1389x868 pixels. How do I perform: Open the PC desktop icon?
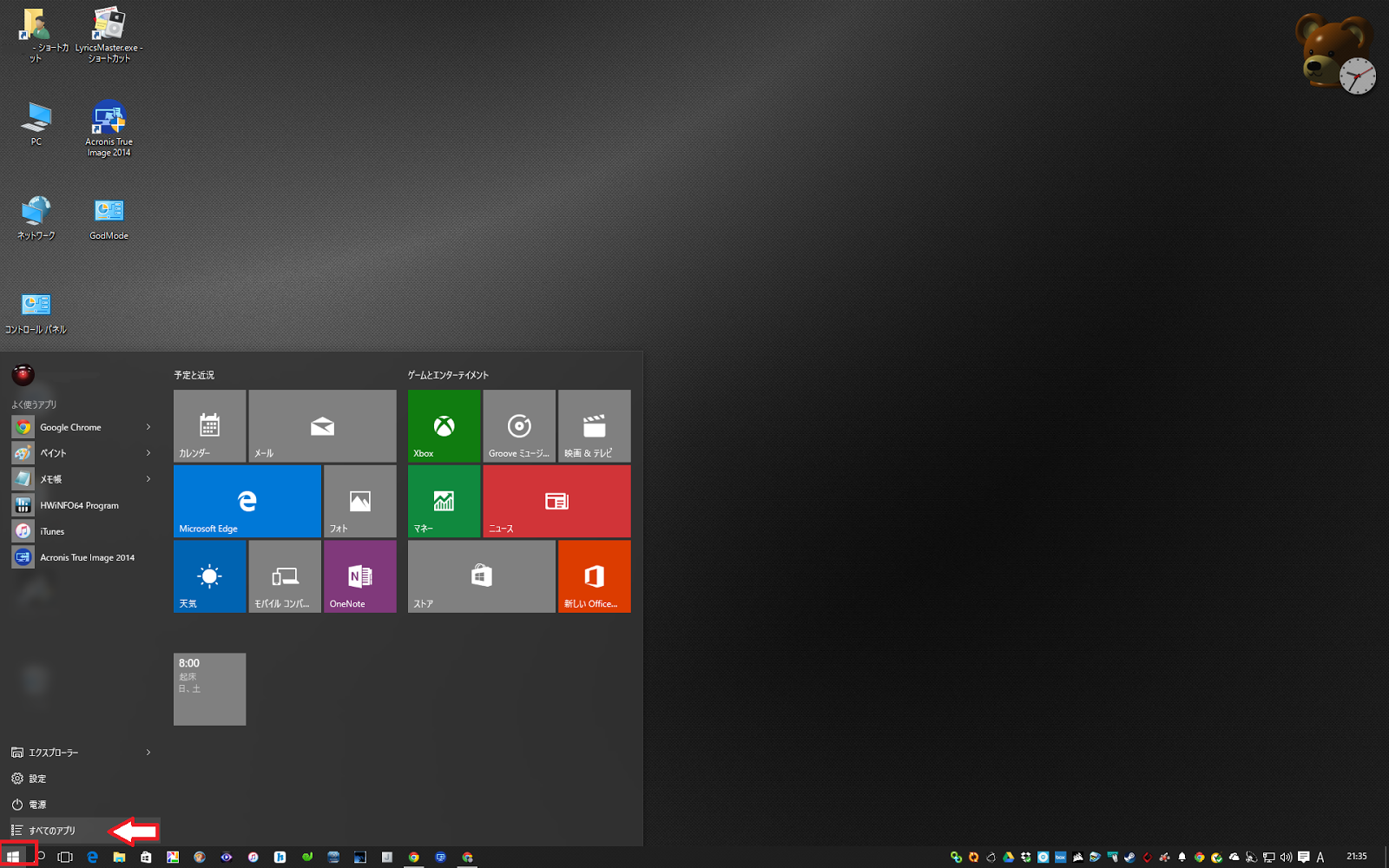pyautogui.click(x=36, y=123)
